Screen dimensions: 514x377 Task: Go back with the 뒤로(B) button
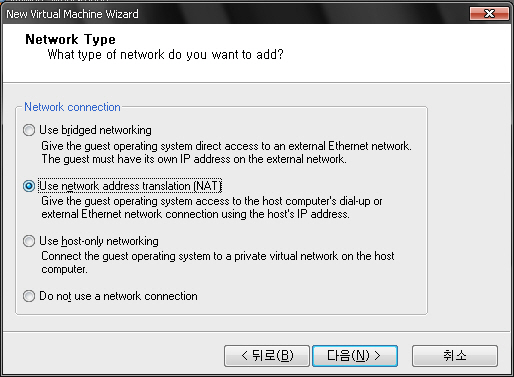tap(267, 356)
